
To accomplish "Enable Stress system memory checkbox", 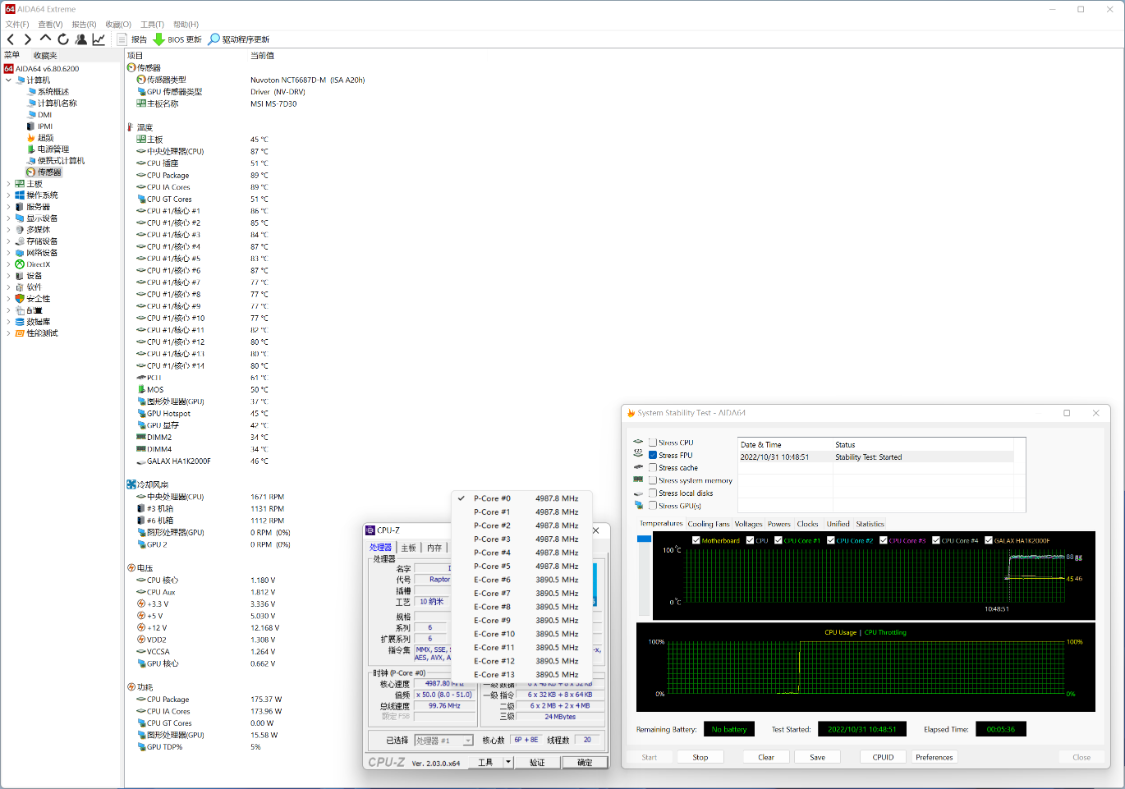I will click(x=653, y=481).
